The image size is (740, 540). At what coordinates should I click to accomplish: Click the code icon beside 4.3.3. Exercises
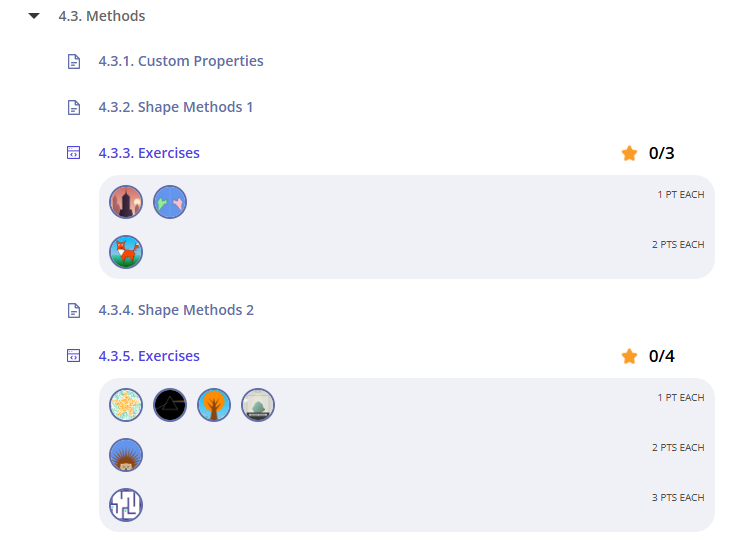point(73,153)
